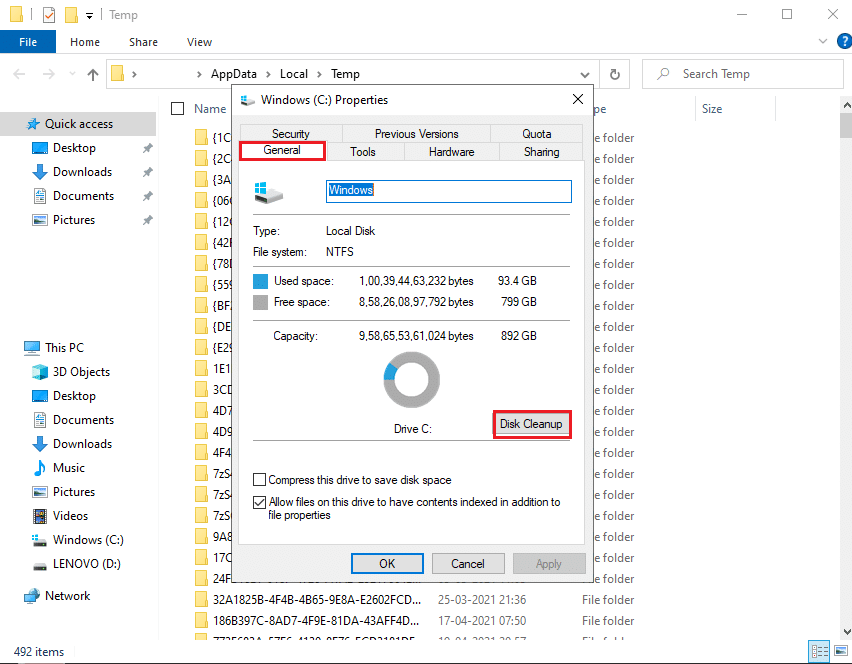
Task: Click the Back navigation arrow icon
Action: pos(20,74)
